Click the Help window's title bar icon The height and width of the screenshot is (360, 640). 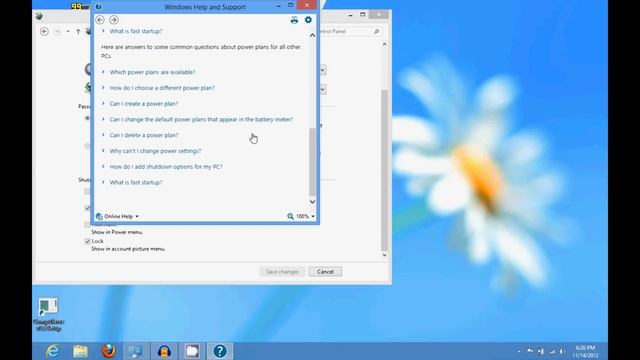click(98, 7)
